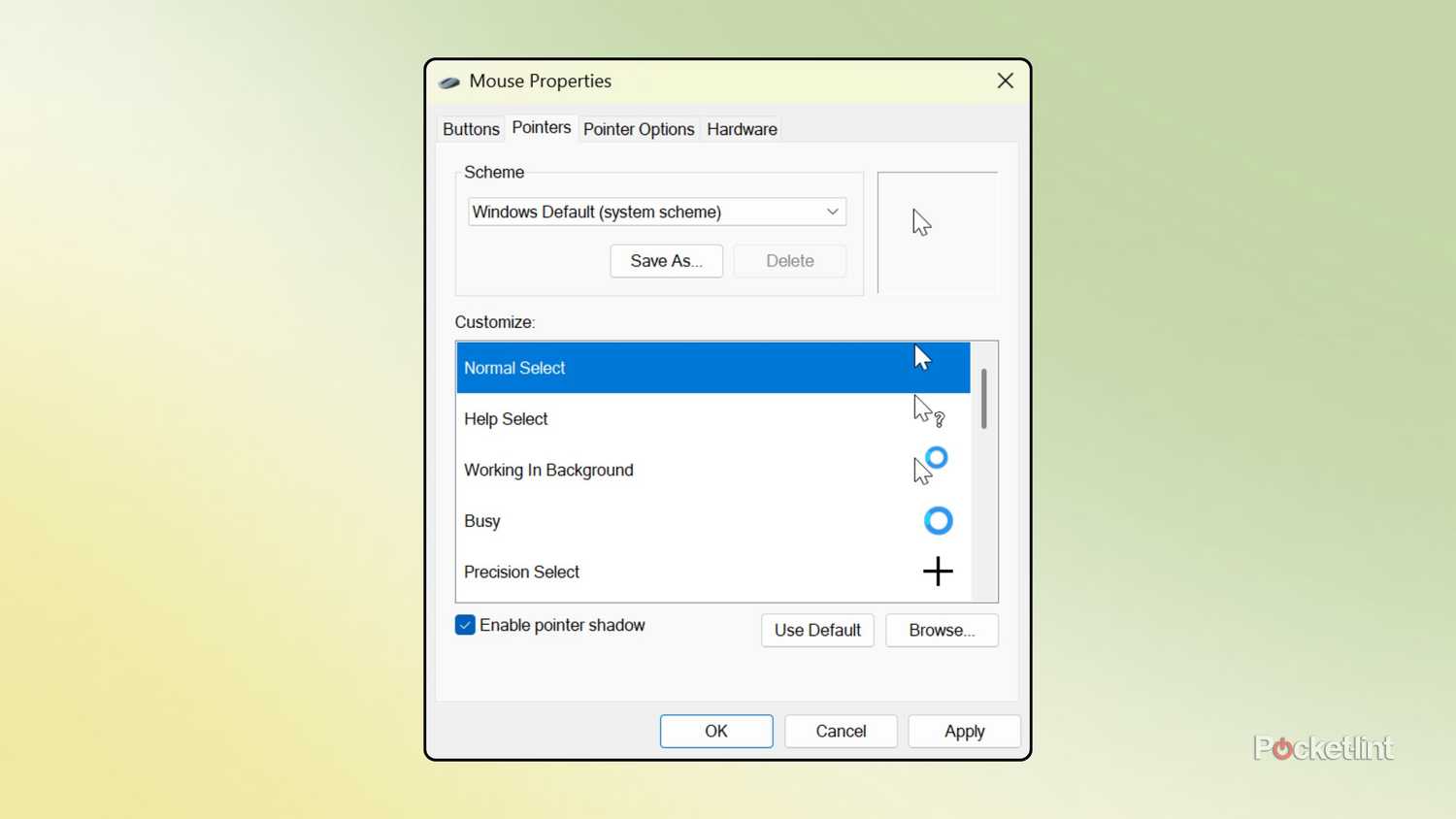Click the Apply button
Image resolution: width=1456 pixels, height=819 pixels.
tap(965, 732)
